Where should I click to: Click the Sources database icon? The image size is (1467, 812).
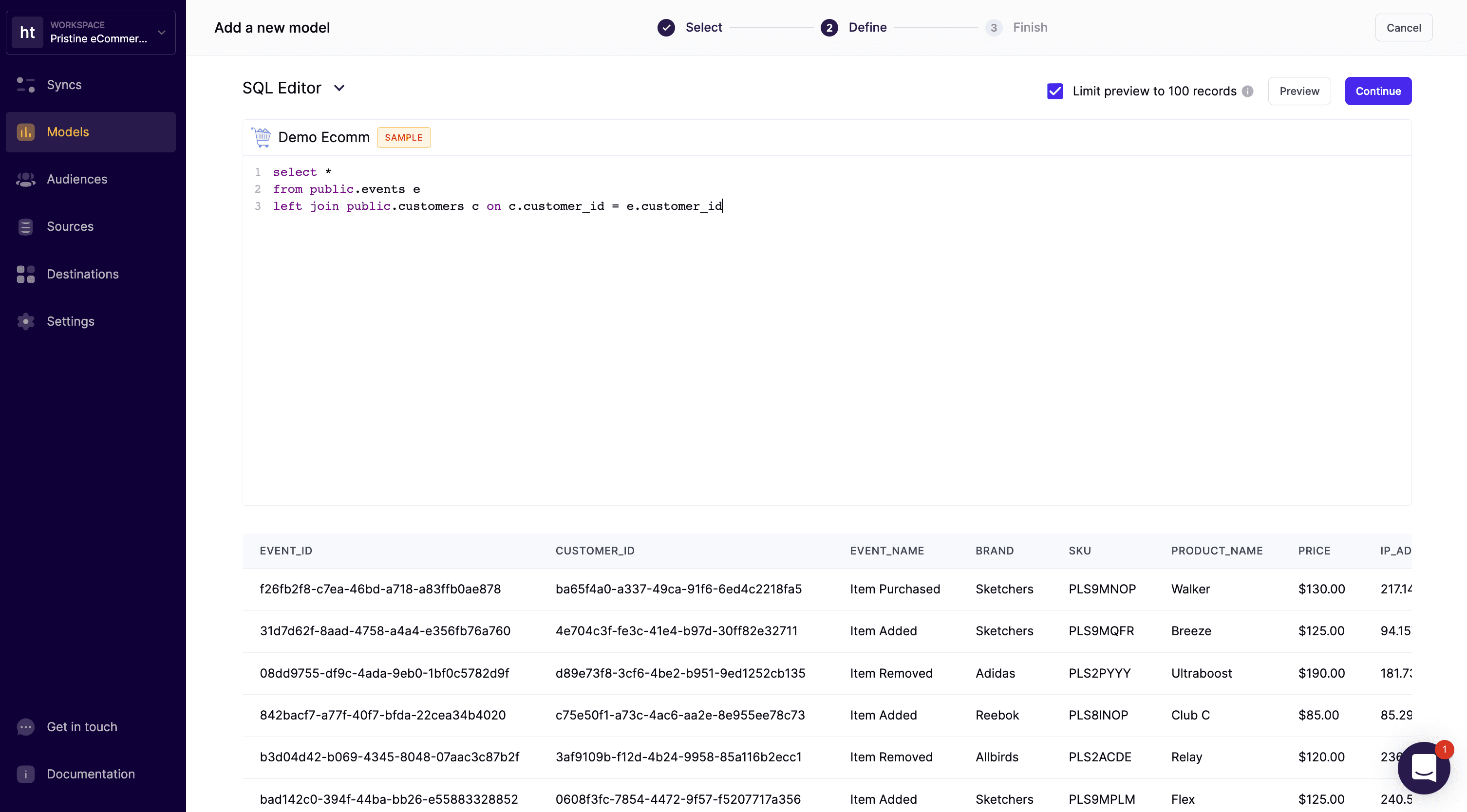pos(26,226)
